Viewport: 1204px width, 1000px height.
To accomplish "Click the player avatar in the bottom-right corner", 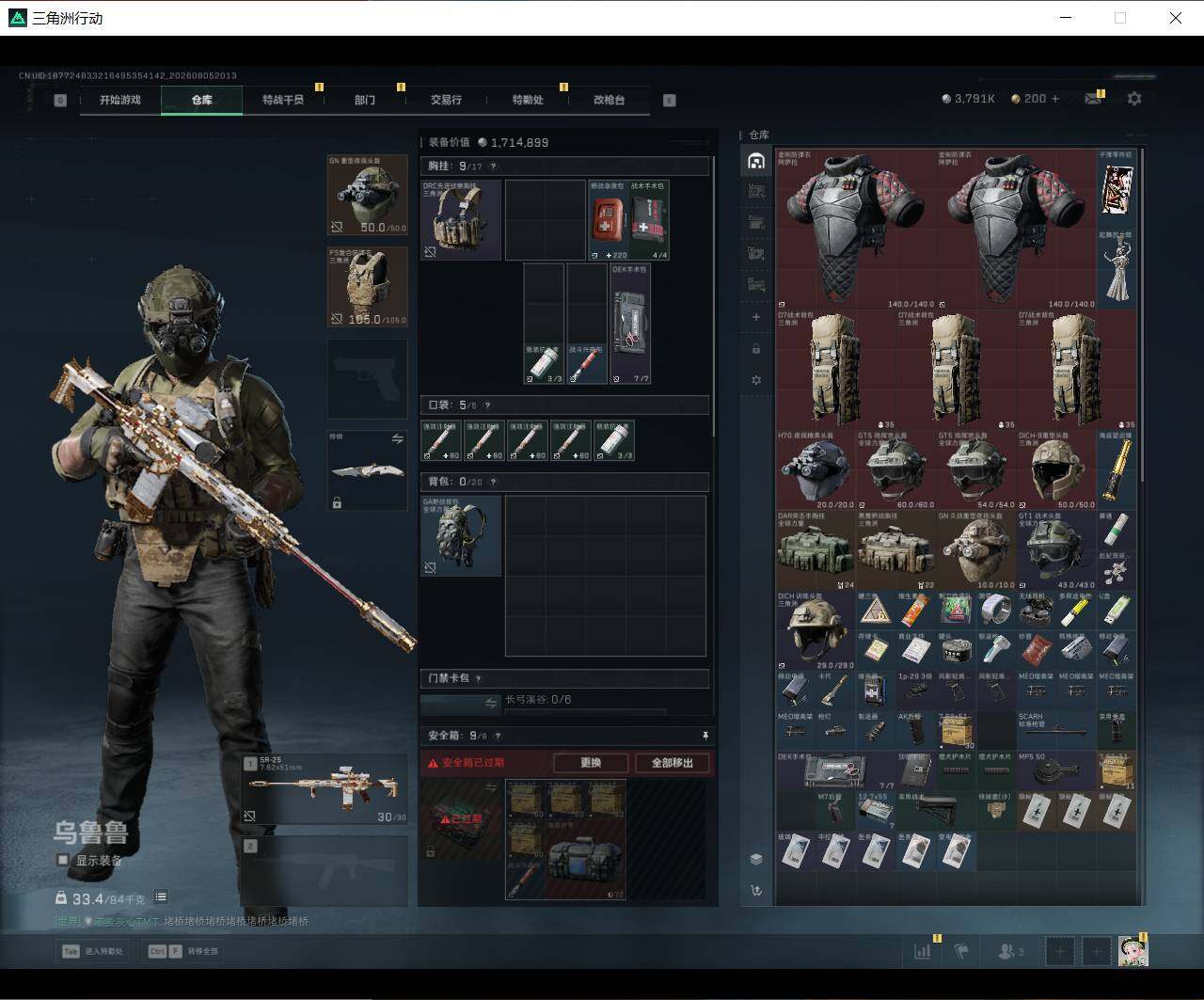I will 1133,951.
